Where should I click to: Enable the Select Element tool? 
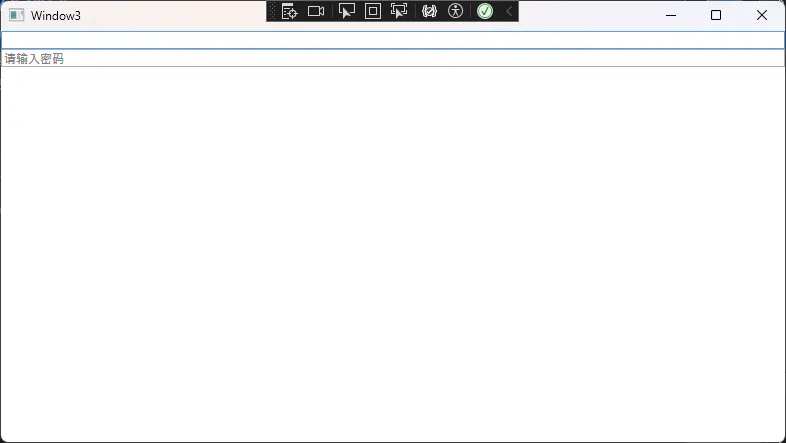(x=347, y=12)
